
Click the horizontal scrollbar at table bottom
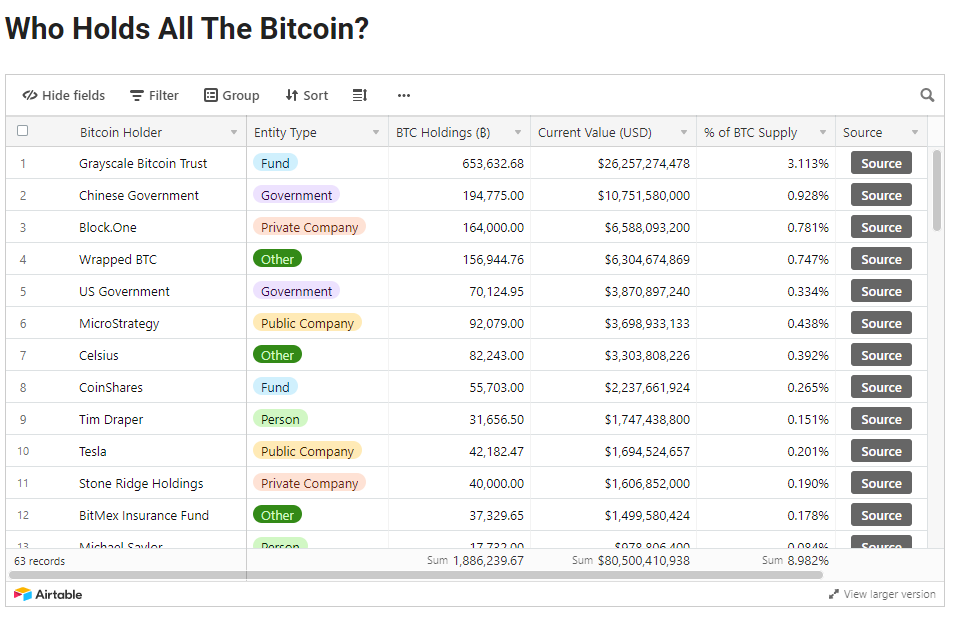[416, 575]
